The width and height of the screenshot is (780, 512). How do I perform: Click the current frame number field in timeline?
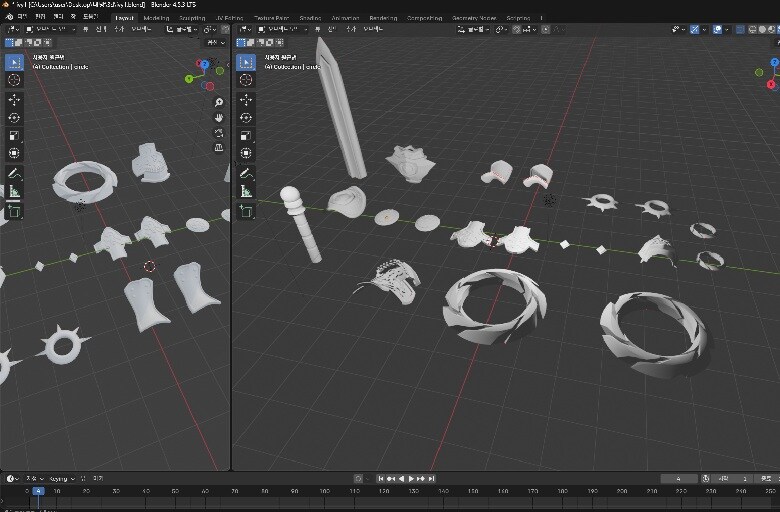[679, 479]
